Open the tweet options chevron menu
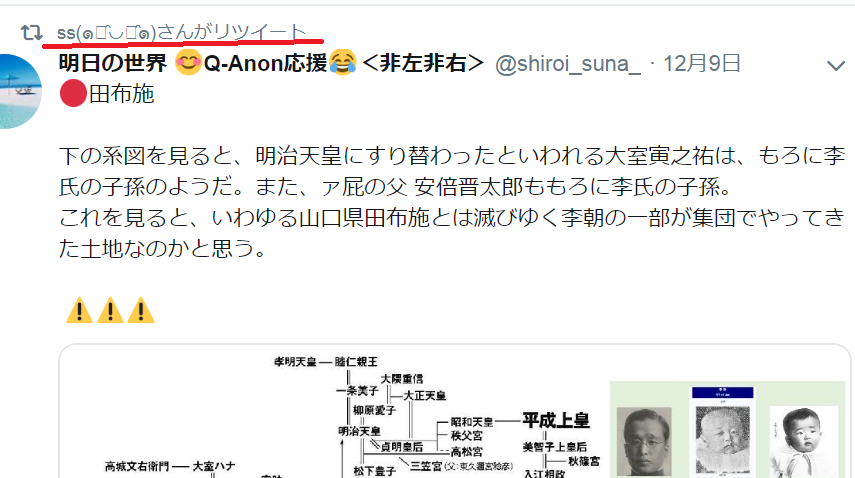855x478 pixels. pyautogui.click(x=835, y=66)
